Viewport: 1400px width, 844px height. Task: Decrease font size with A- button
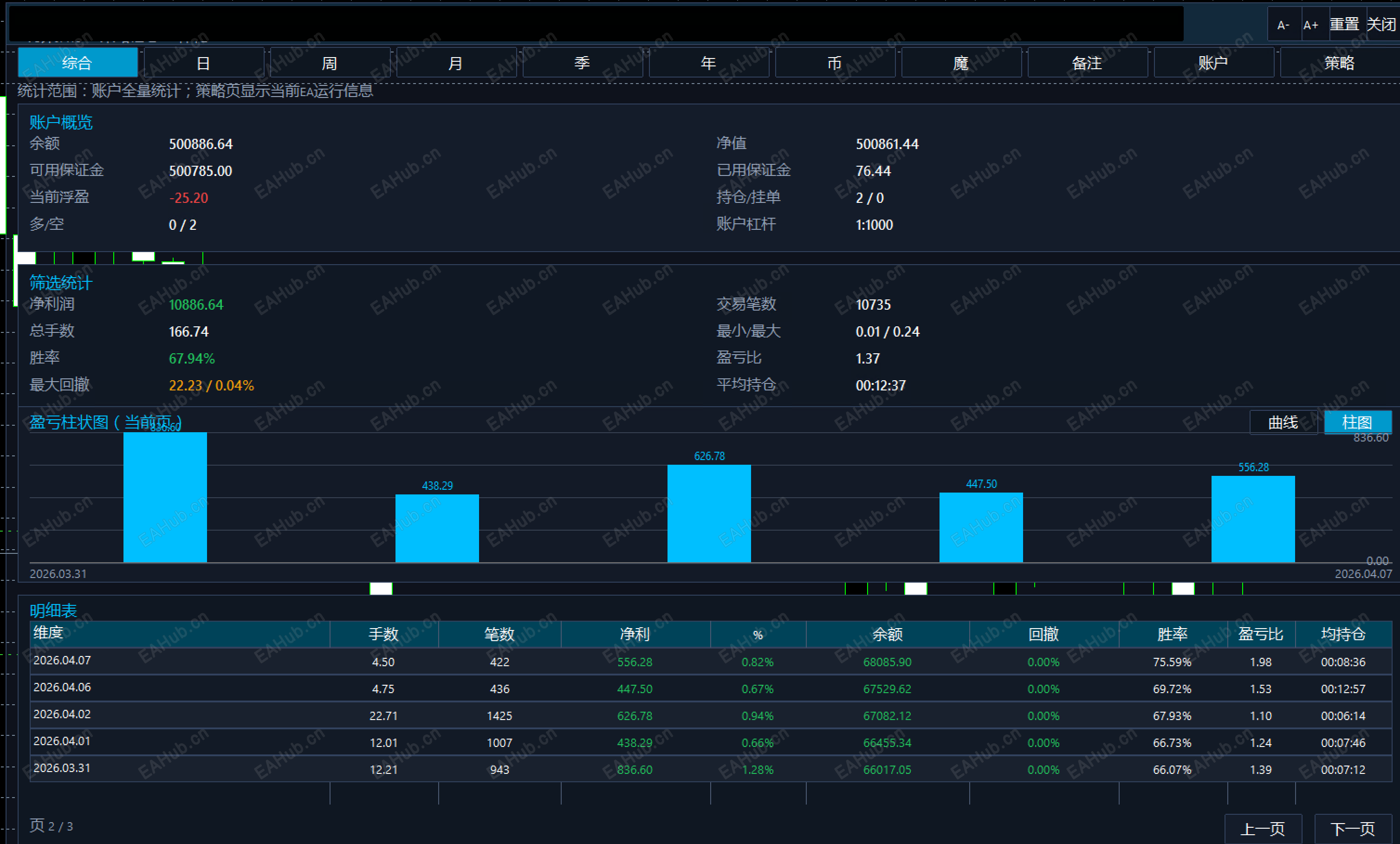point(1283,25)
